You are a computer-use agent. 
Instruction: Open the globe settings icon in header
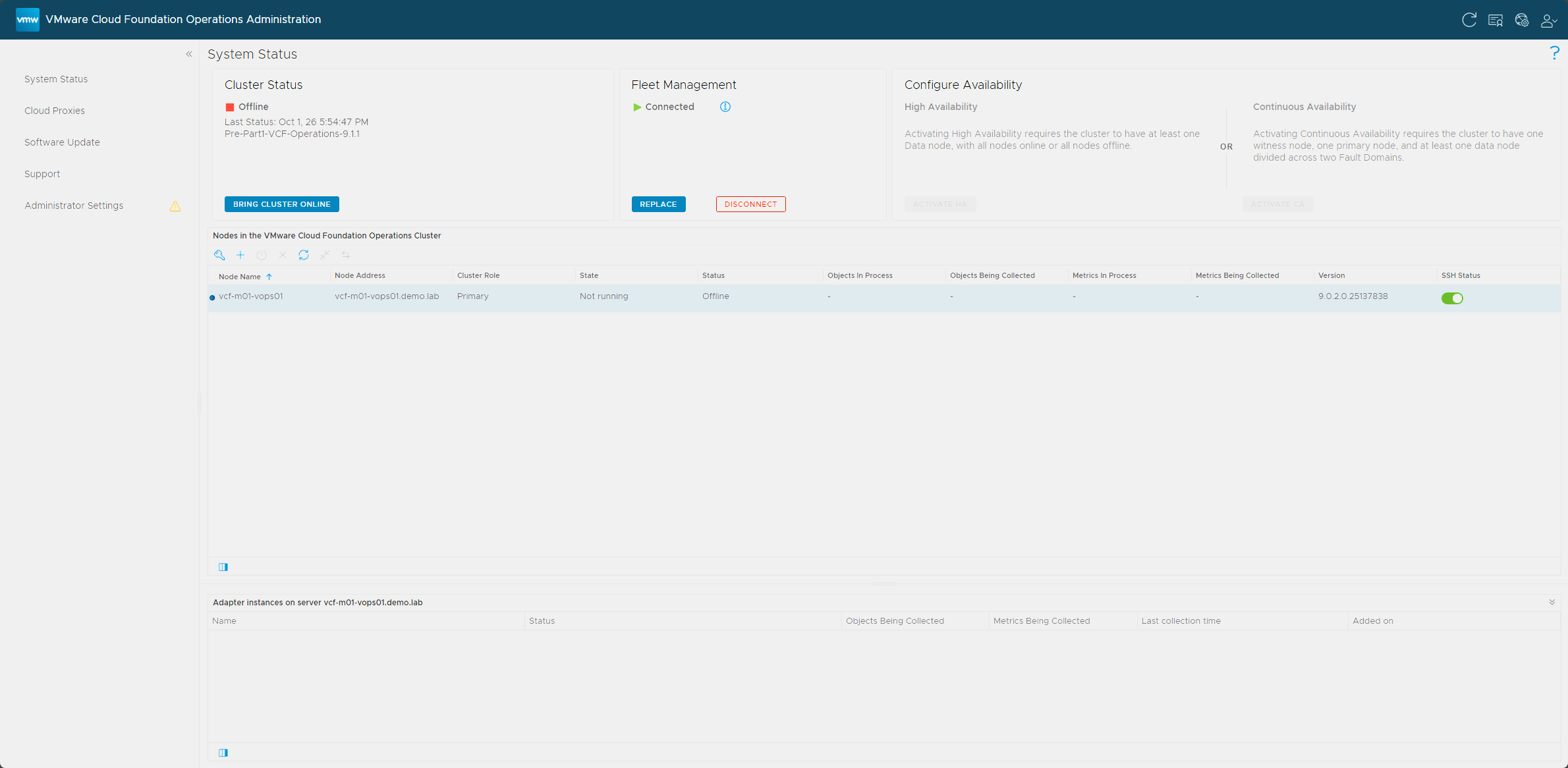point(1522,20)
